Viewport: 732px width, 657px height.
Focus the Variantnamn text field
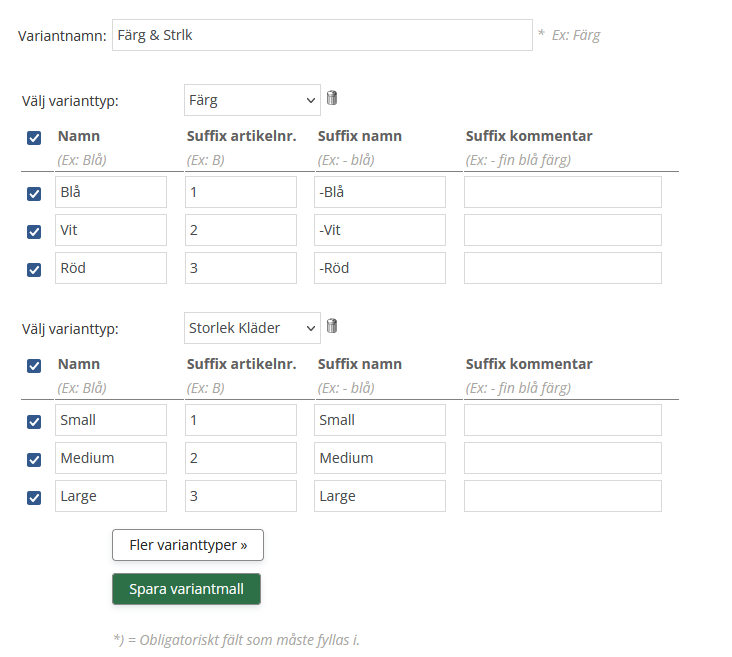click(x=322, y=35)
